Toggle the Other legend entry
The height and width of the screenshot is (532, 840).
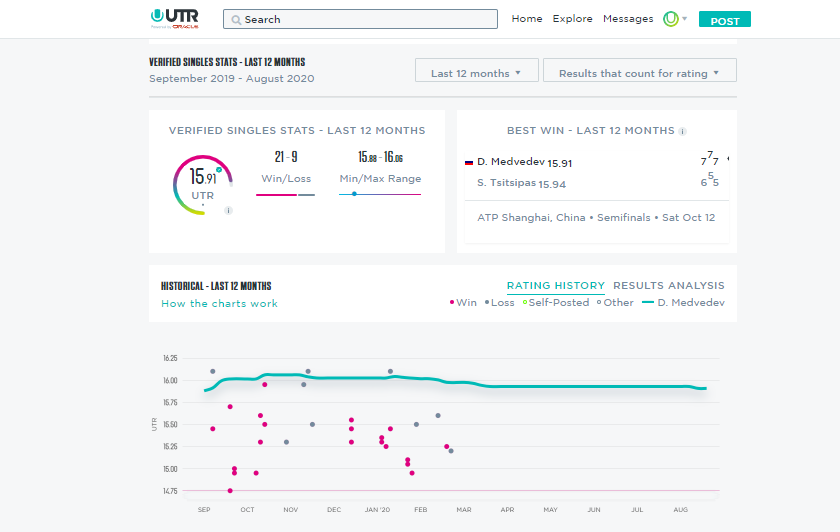coord(615,303)
